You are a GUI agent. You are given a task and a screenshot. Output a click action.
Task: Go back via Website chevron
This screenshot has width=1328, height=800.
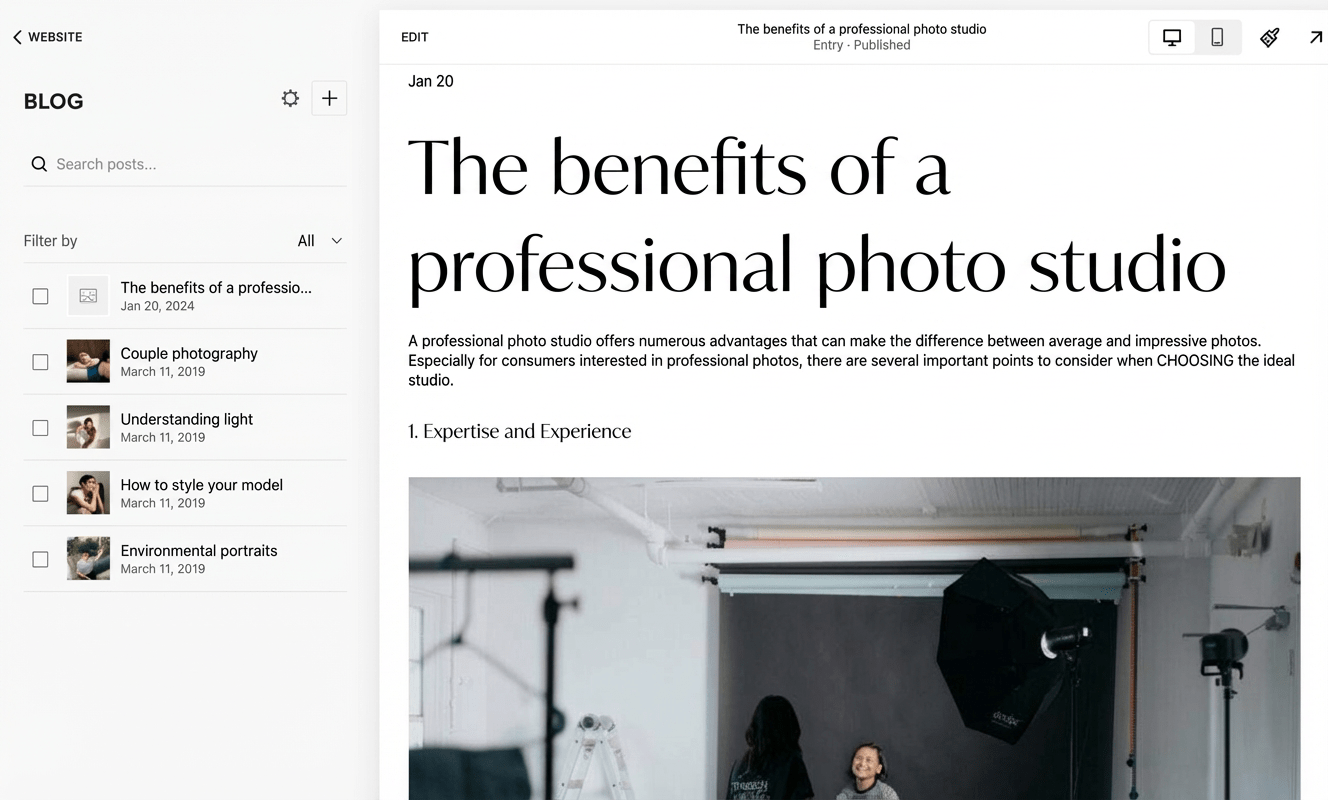point(17,37)
